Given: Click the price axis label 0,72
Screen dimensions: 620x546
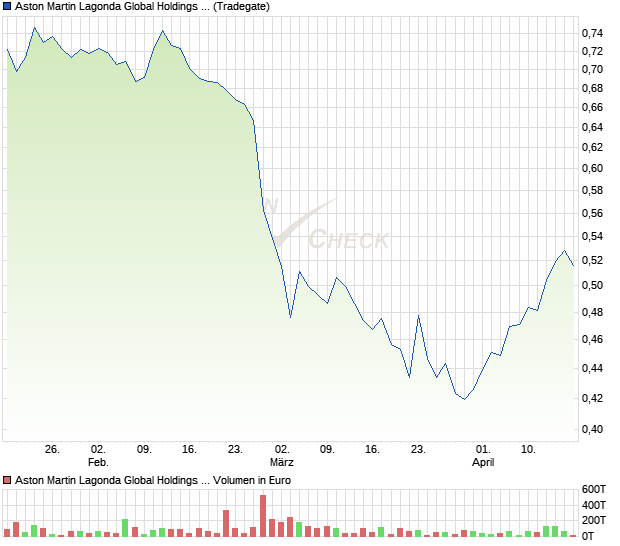Looking at the screenshot, I should click(592, 51).
